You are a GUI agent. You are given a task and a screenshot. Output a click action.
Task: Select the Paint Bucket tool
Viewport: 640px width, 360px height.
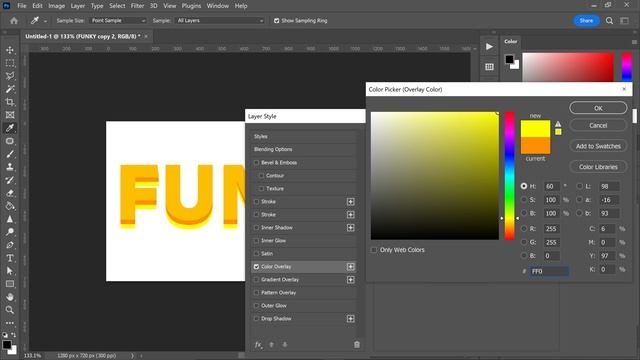10,206
